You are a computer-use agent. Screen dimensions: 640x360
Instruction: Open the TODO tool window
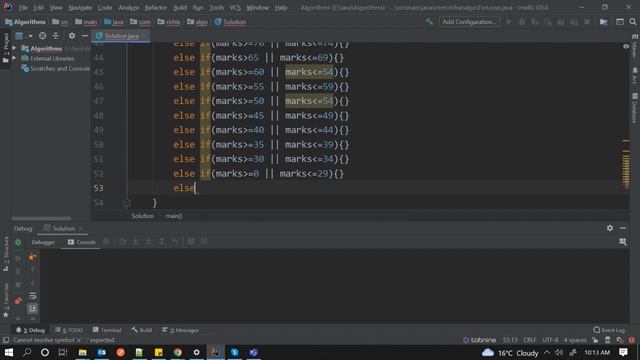(x=69, y=330)
